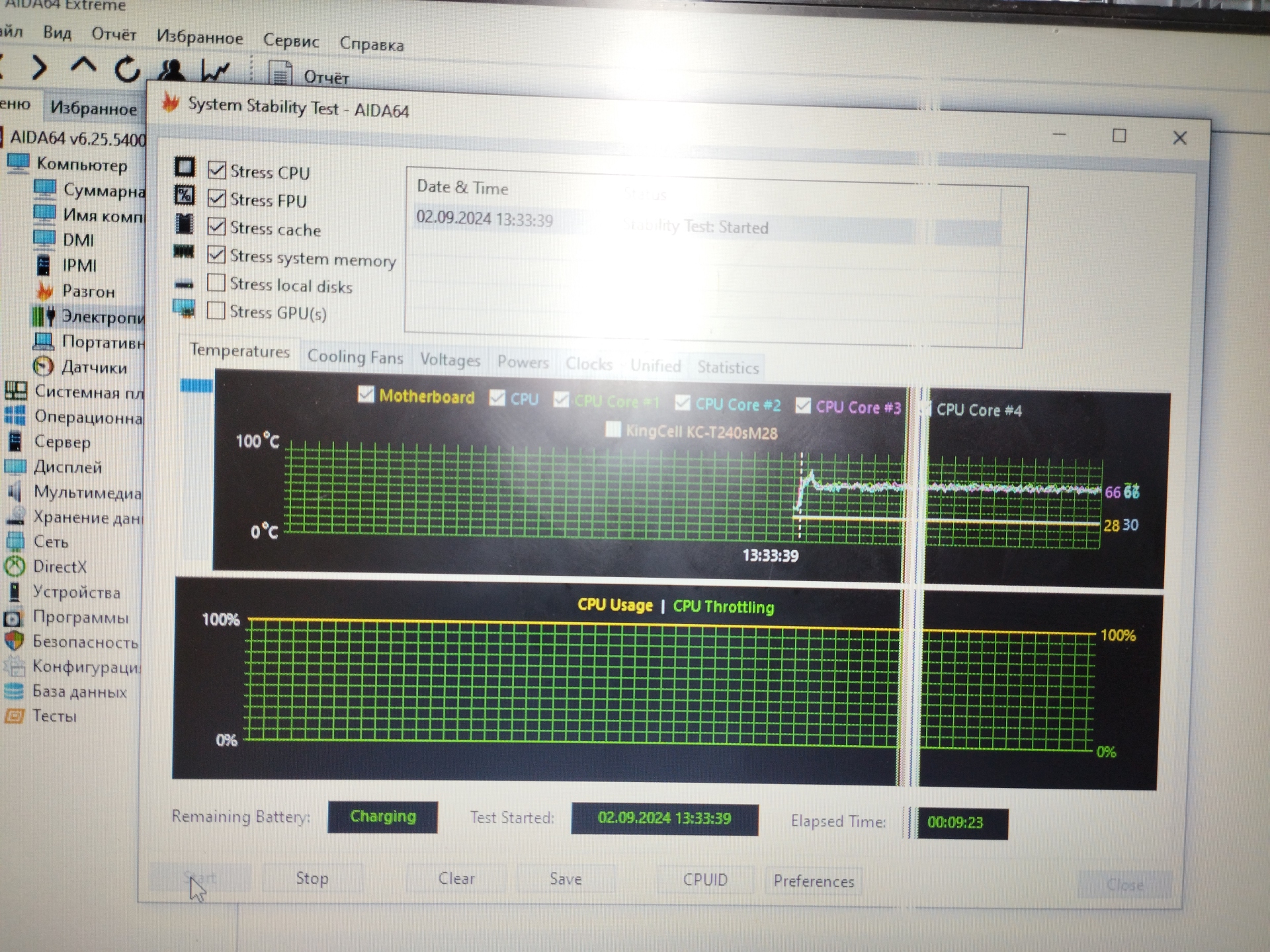1270x952 pixels.
Task: Select the Компьютер tree node
Action: [x=81, y=164]
